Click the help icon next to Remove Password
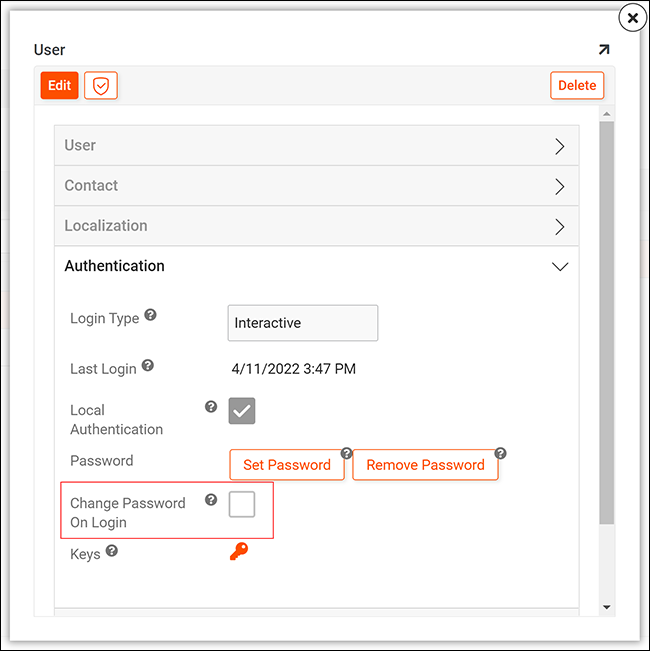The height and width of the screenshot is (651, 650). 500,453
